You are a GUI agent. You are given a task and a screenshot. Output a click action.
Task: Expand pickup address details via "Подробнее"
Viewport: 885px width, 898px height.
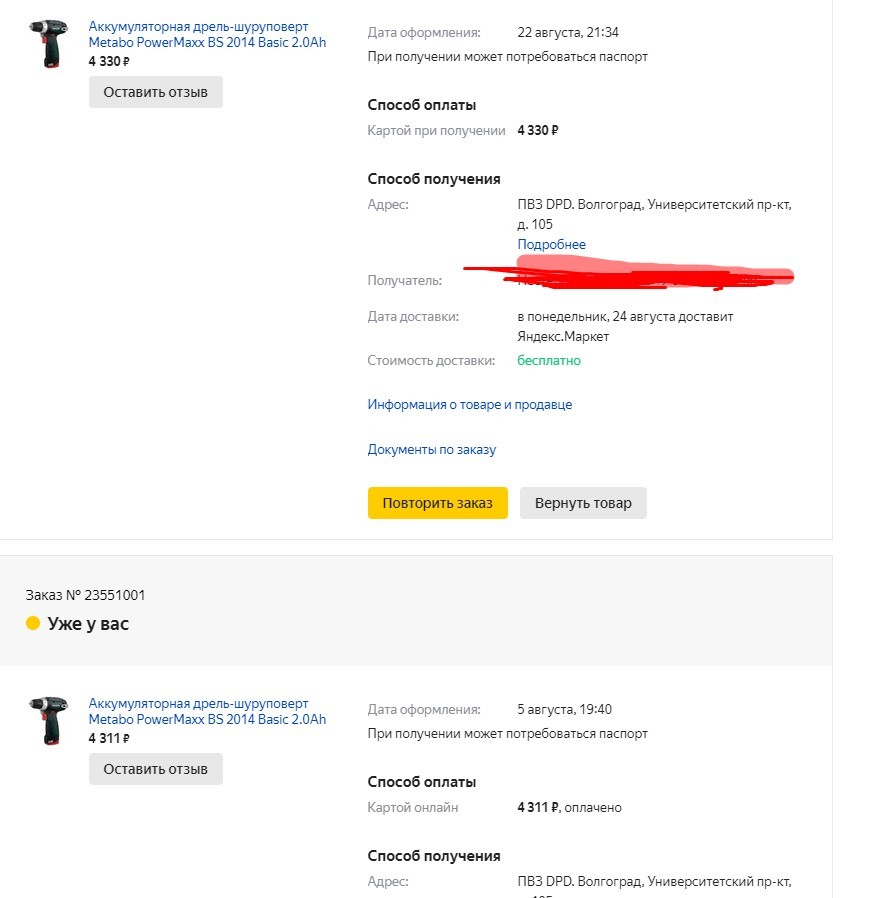tap(551, 244)
